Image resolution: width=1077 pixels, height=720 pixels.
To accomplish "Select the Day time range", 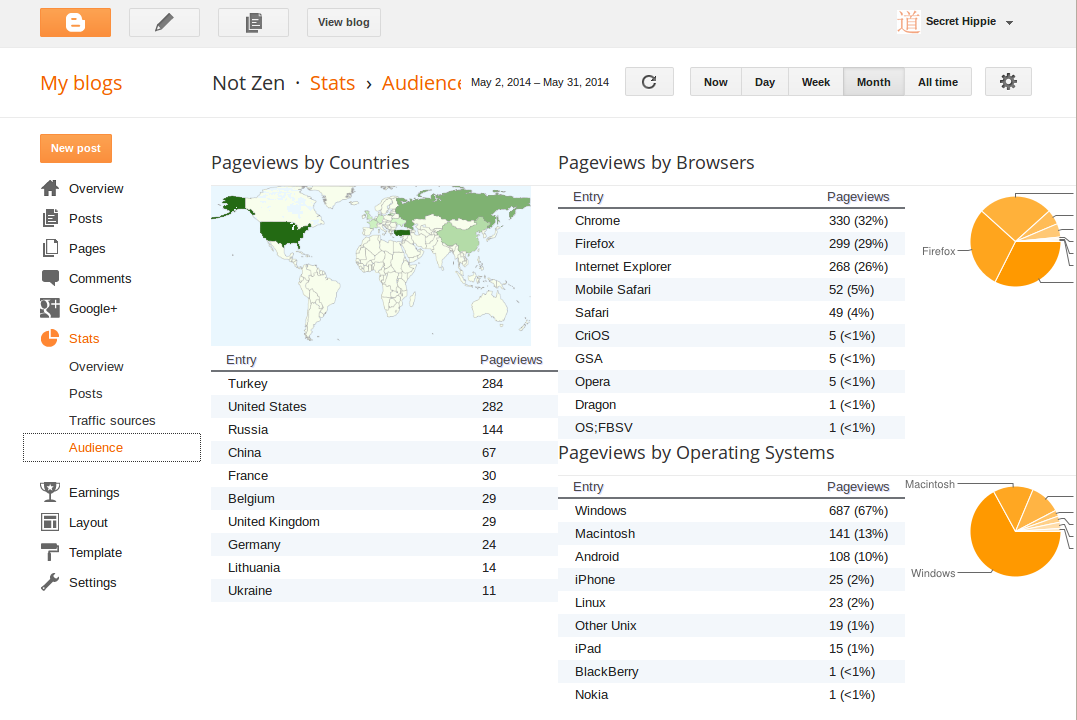I will coord(765,82).
